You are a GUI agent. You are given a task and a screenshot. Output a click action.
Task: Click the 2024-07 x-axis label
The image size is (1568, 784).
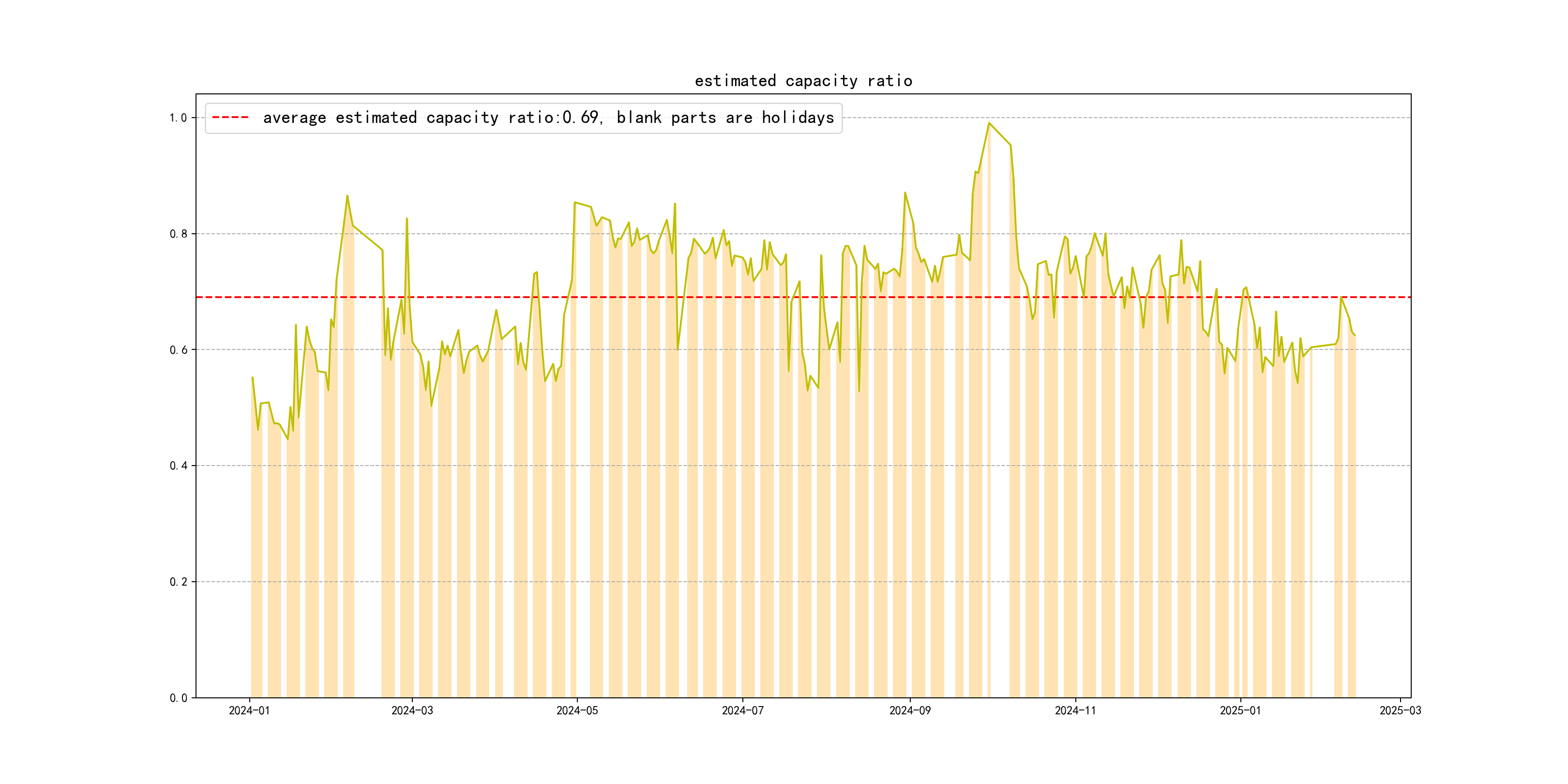pyautogui.click(x=742, y=710)
